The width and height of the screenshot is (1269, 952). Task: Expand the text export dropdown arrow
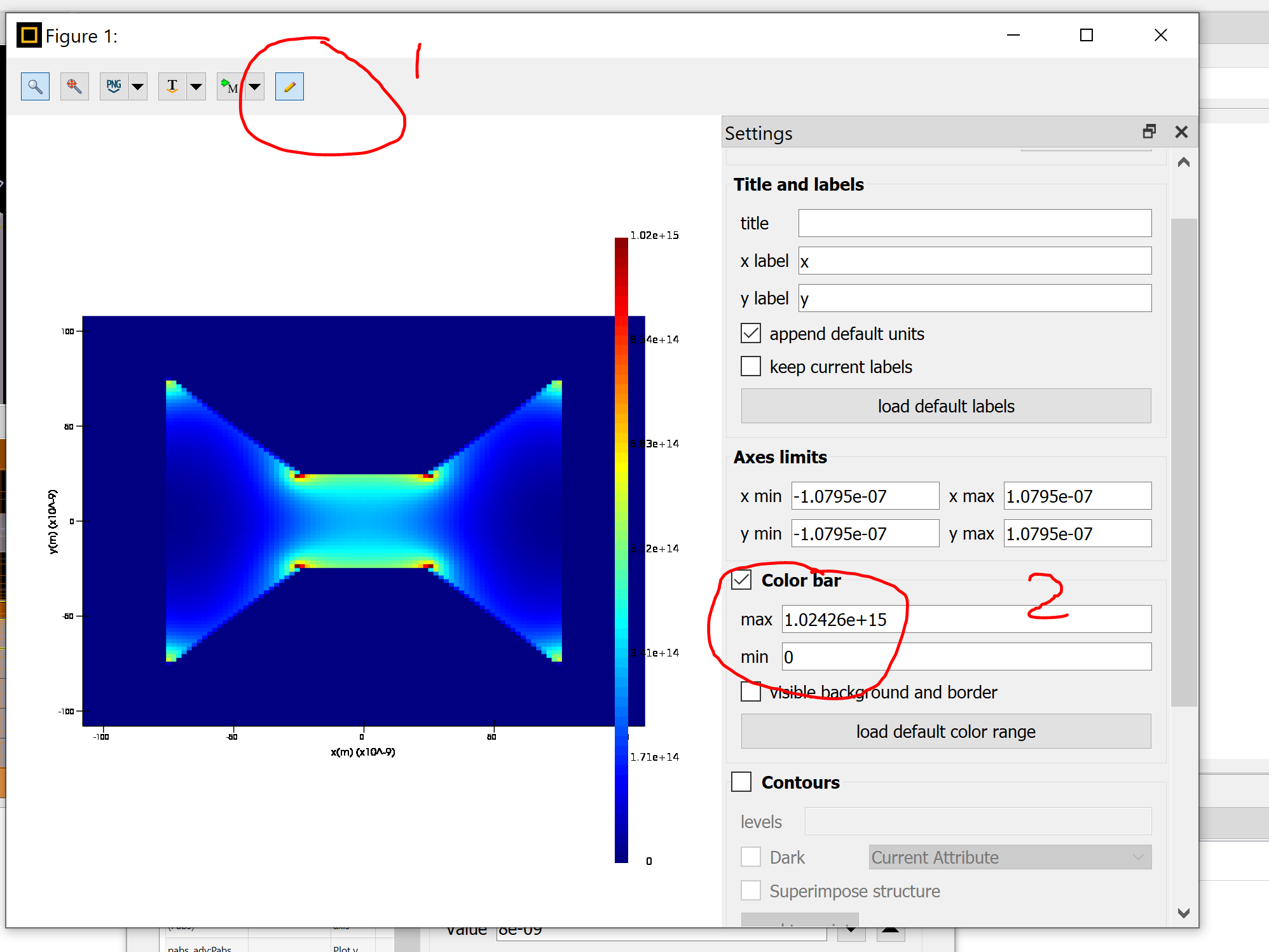196,86
